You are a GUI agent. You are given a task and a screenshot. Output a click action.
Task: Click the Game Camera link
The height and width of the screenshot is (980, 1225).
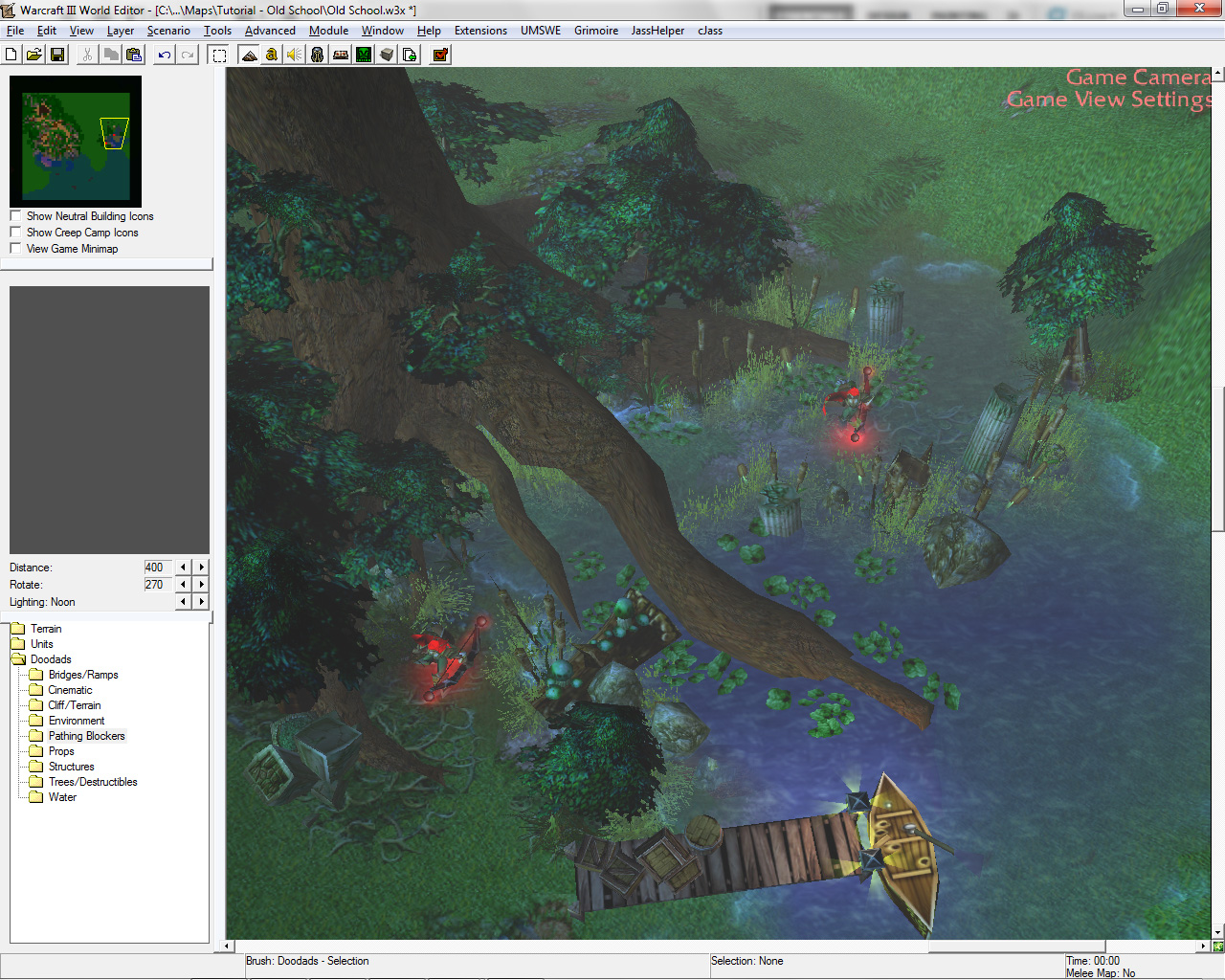point(1138,78)
